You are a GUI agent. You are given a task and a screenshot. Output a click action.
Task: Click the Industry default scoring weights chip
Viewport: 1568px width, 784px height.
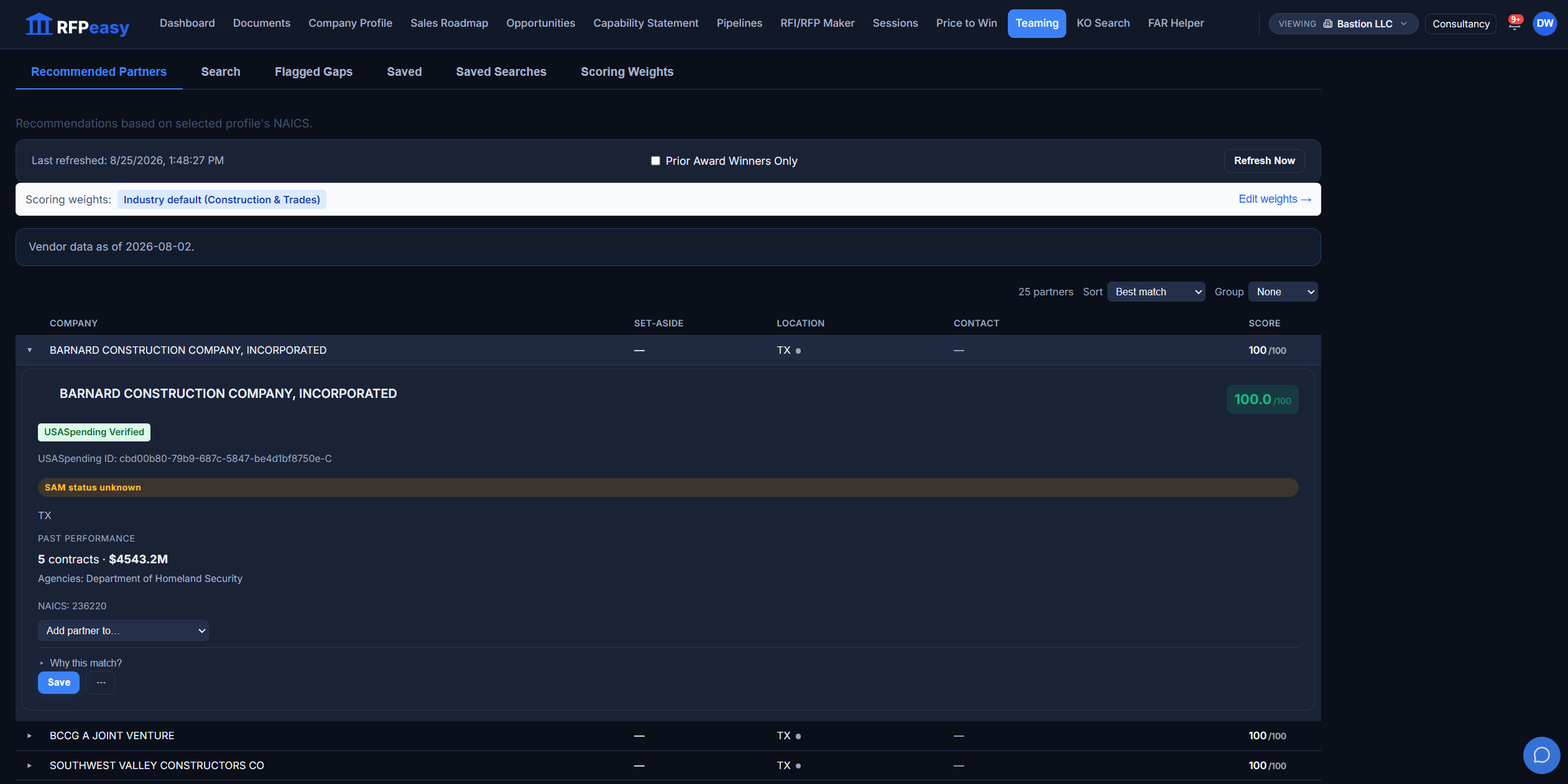click(222, 200)
